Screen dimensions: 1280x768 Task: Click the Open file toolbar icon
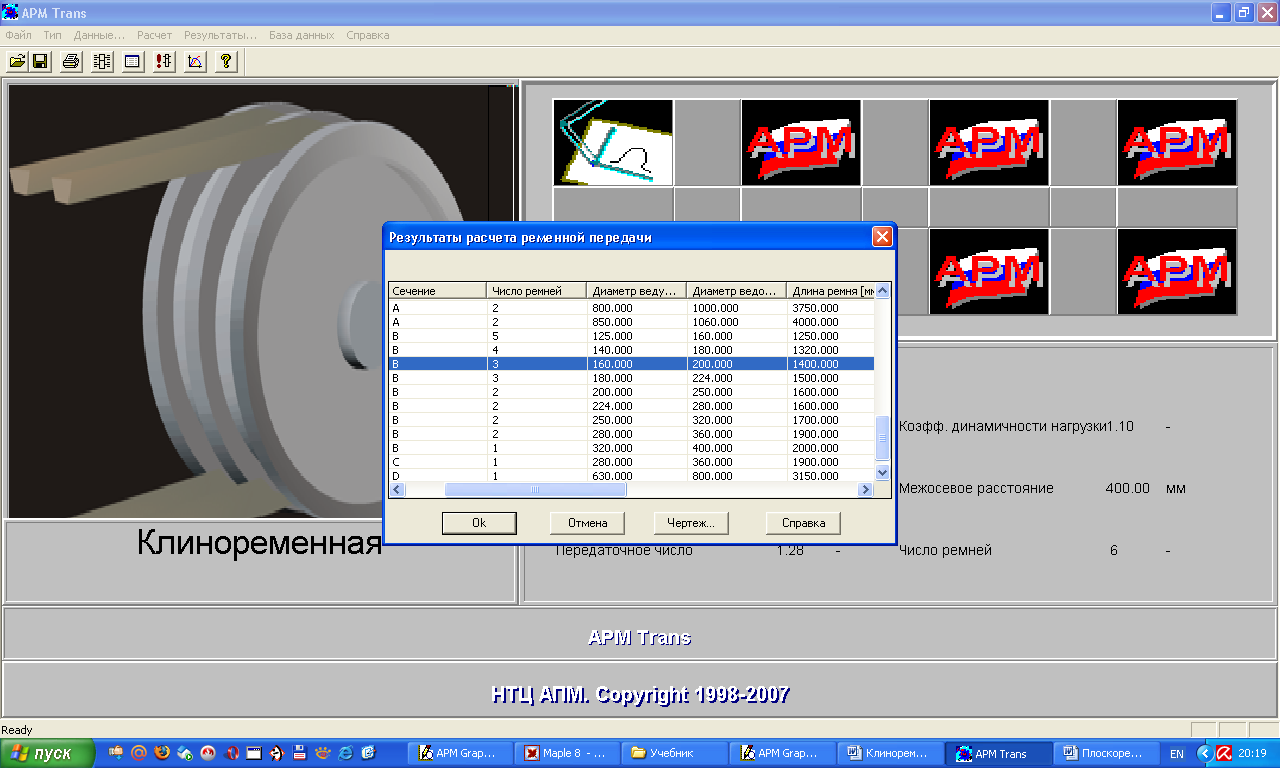tap(17, 62)
